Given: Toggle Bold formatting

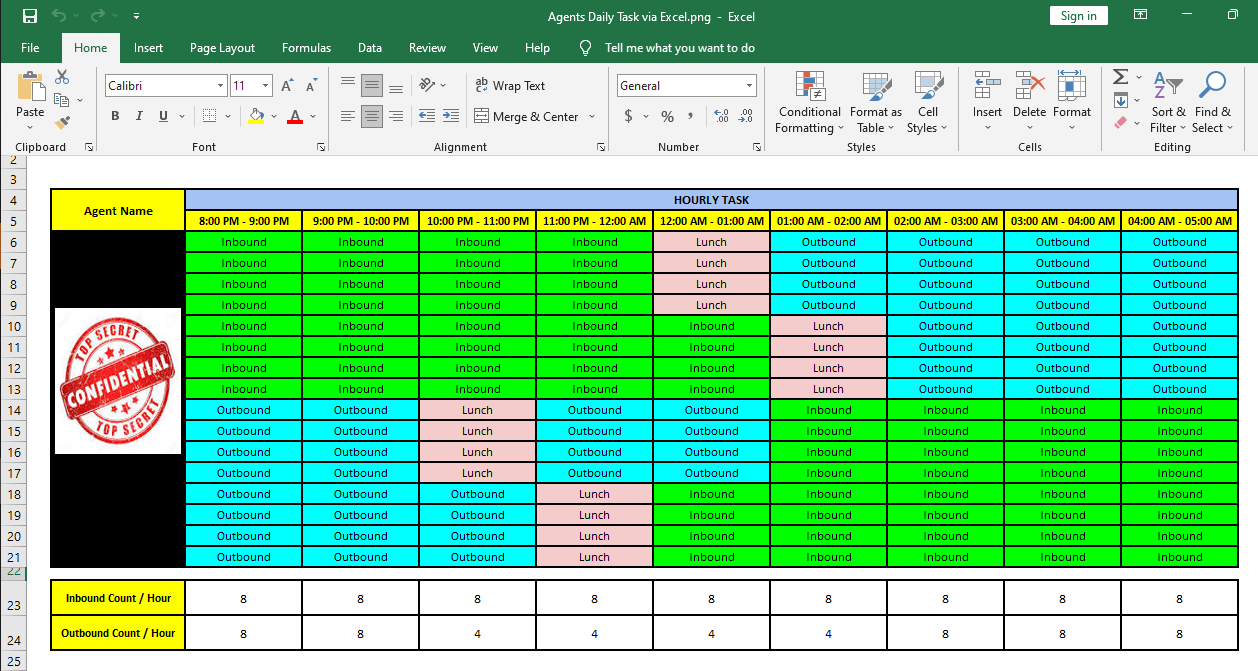Looking at the screenshot, I should [115, 116].
